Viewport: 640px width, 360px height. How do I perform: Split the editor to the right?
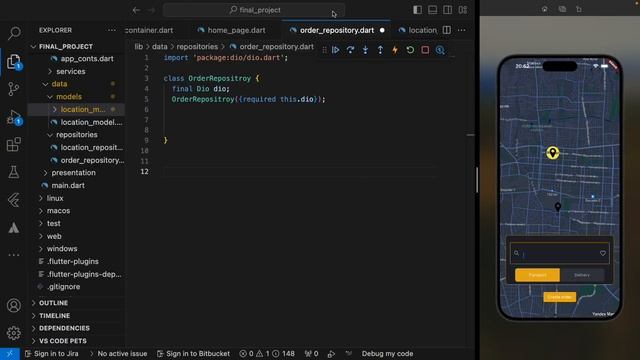coord(447,30)
